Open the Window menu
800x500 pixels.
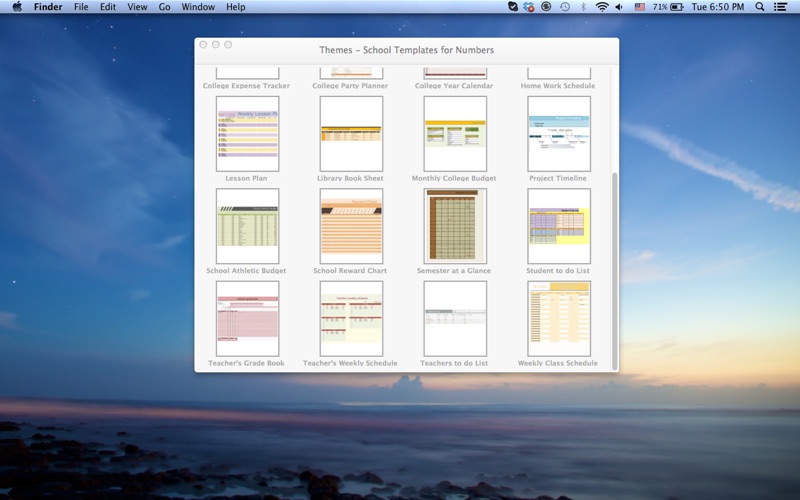pyautogui.click(x=198, y=7)
